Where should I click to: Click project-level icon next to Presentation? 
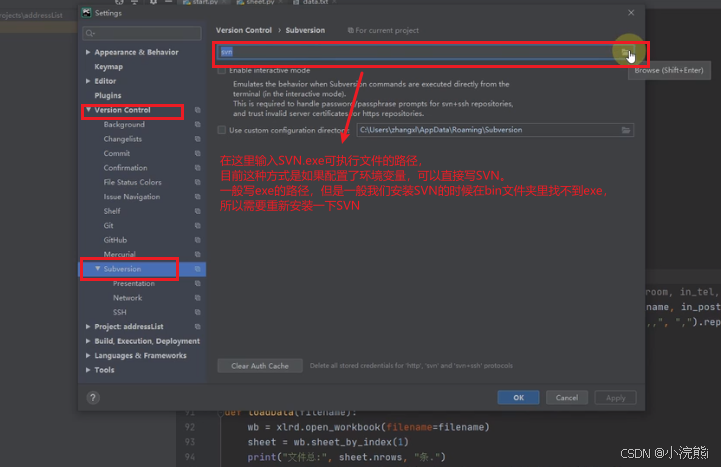(x=198, y=284)
